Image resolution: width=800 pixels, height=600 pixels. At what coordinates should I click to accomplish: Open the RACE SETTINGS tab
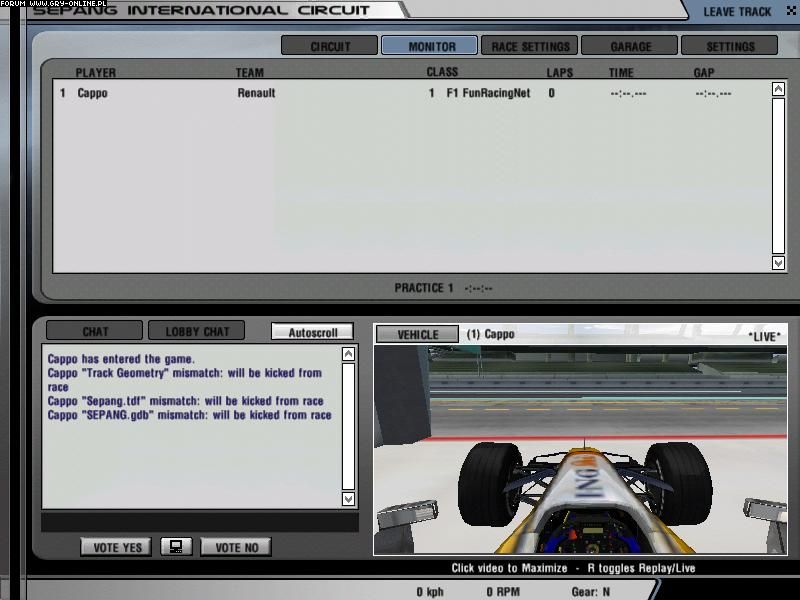tap(530, 46)
